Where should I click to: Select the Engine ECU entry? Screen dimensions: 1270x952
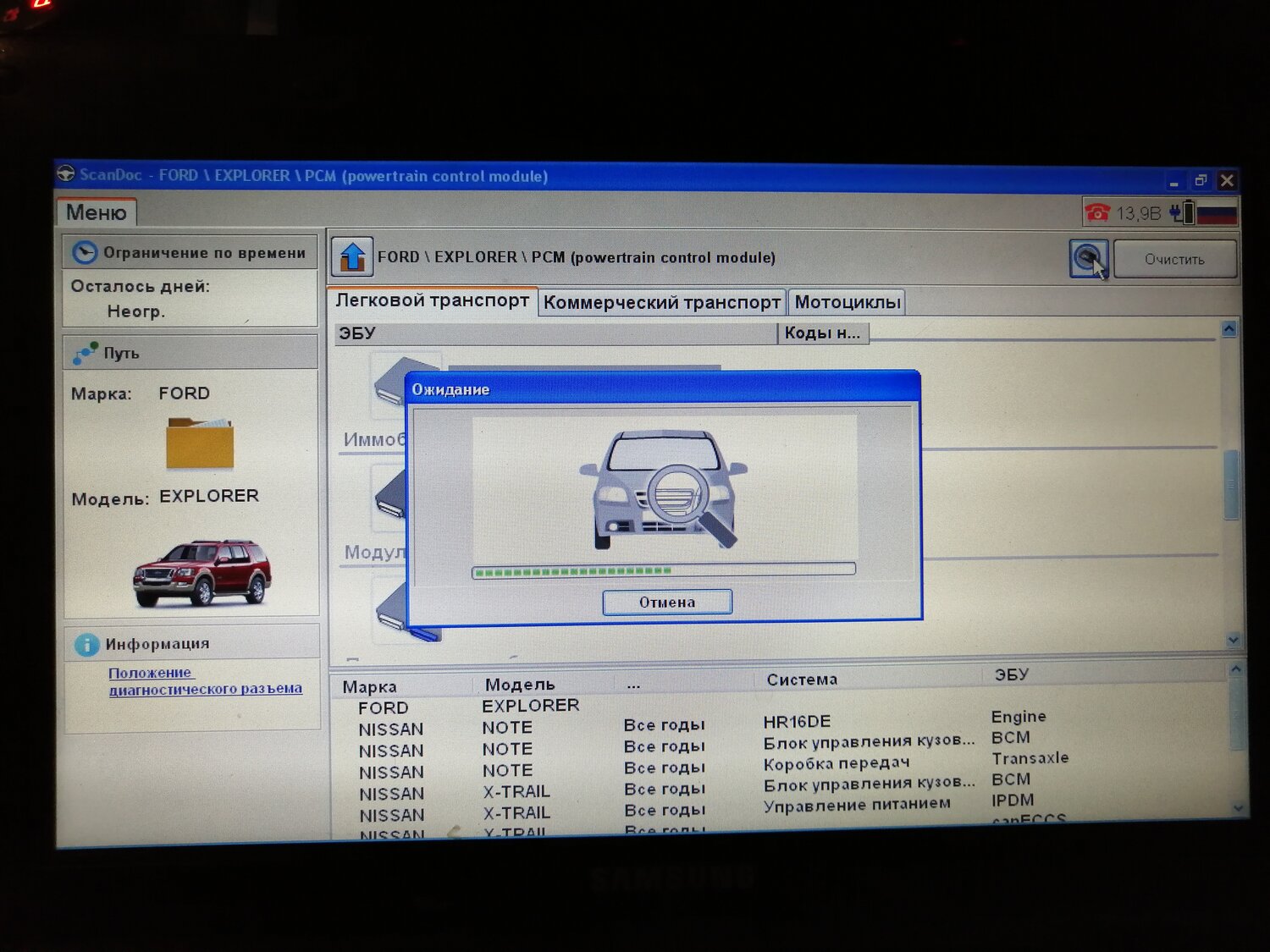(x=1019, y=716)
